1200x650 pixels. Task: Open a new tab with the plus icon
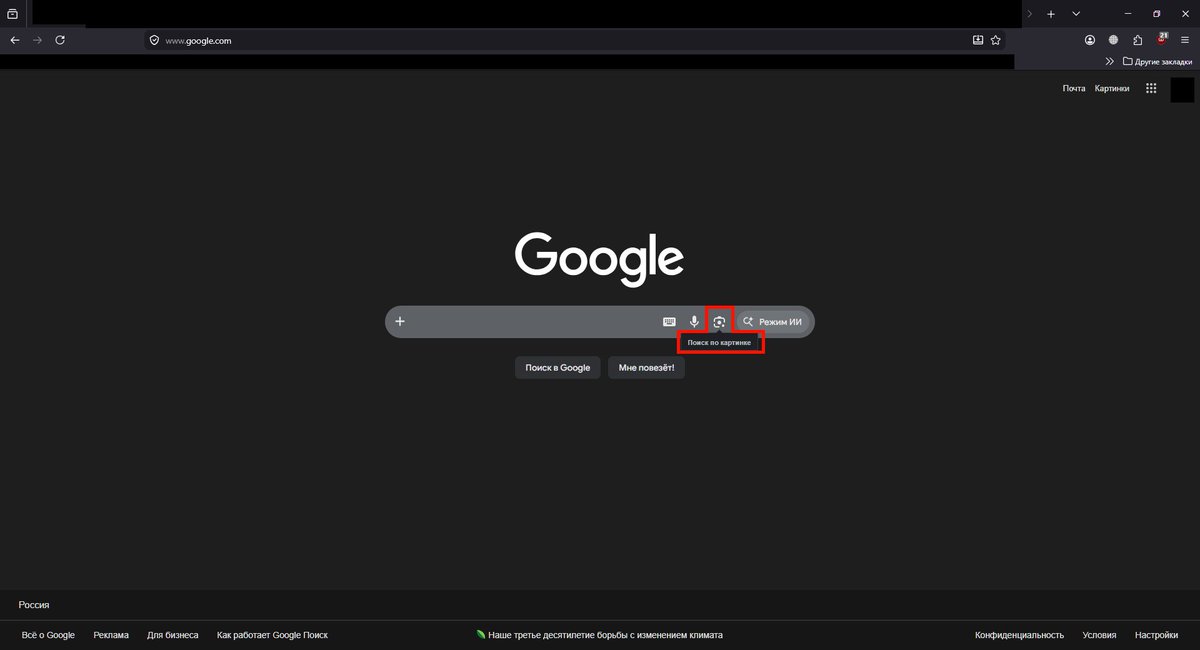[x=1051, y=14]
